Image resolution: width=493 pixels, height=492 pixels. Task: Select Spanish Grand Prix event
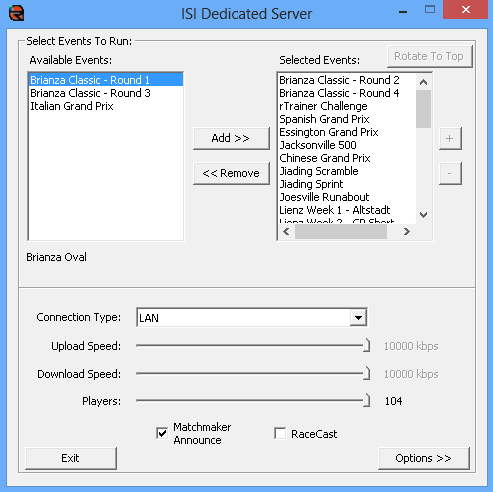(347, 119)
